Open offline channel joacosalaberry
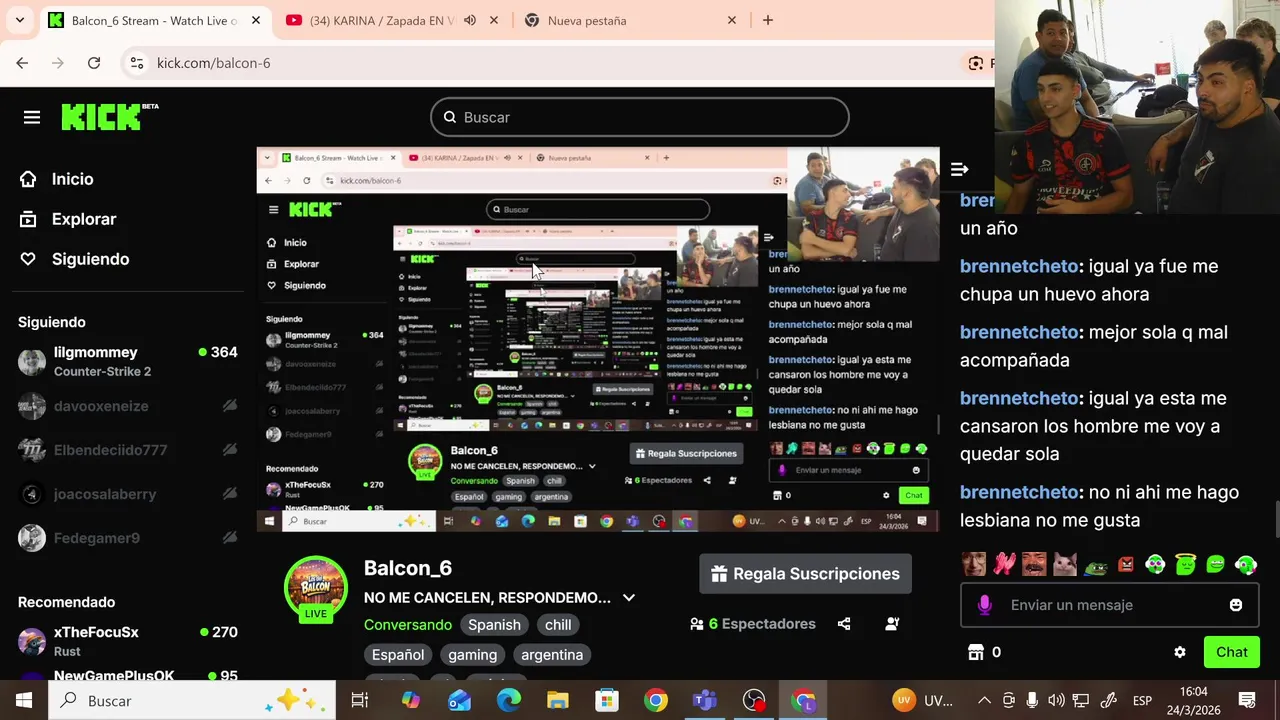 tap(128, 494)
